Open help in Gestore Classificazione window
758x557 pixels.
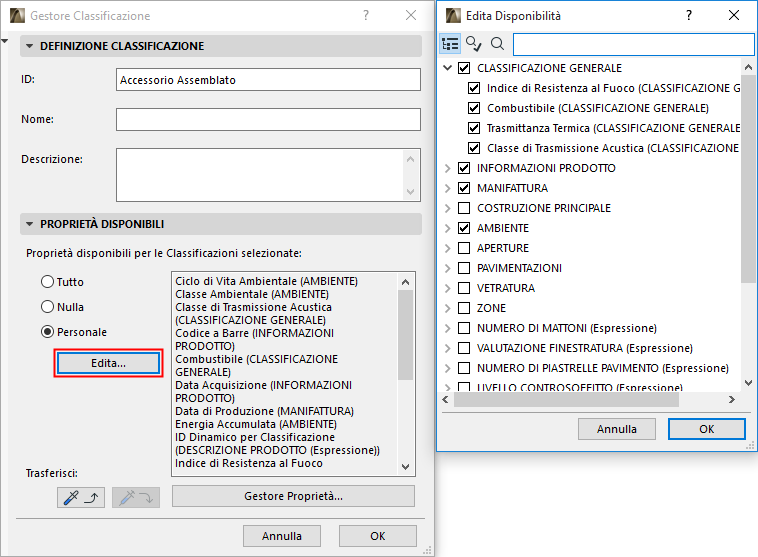point(366,15)
